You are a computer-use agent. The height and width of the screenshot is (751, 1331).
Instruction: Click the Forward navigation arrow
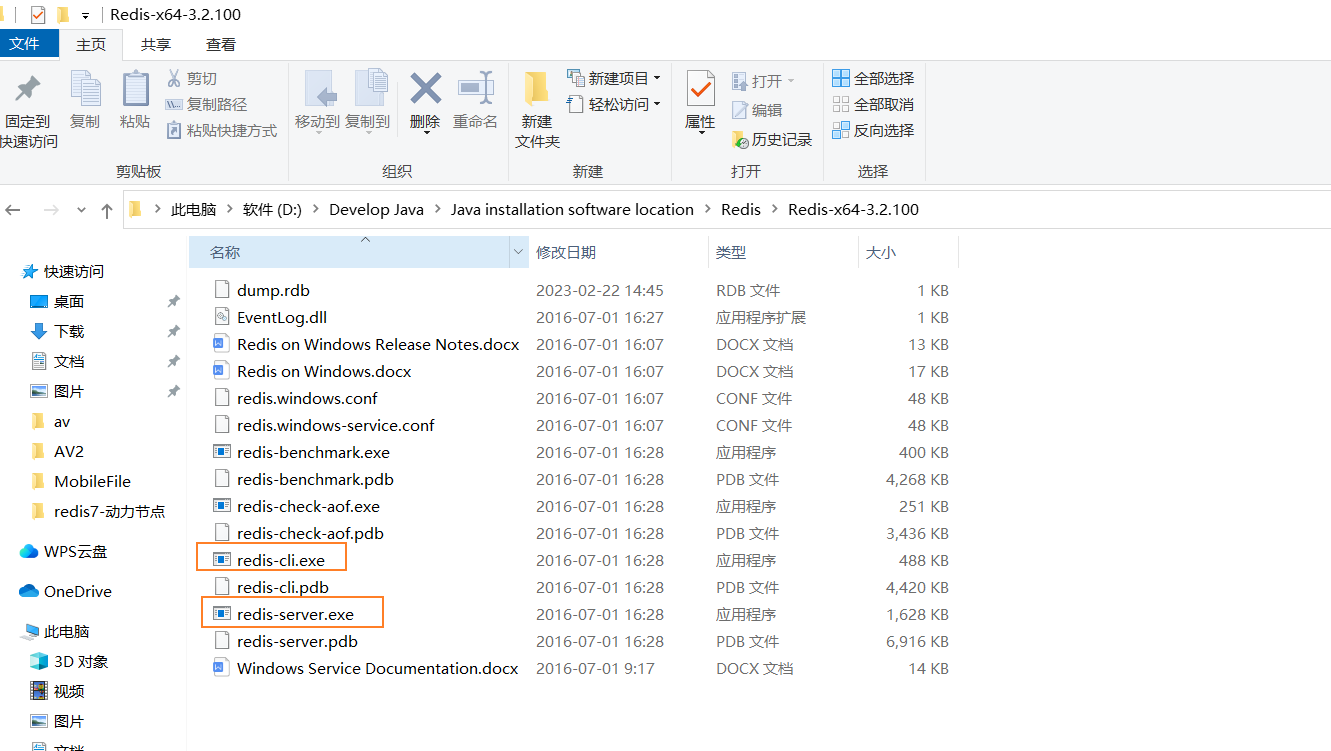52,210
